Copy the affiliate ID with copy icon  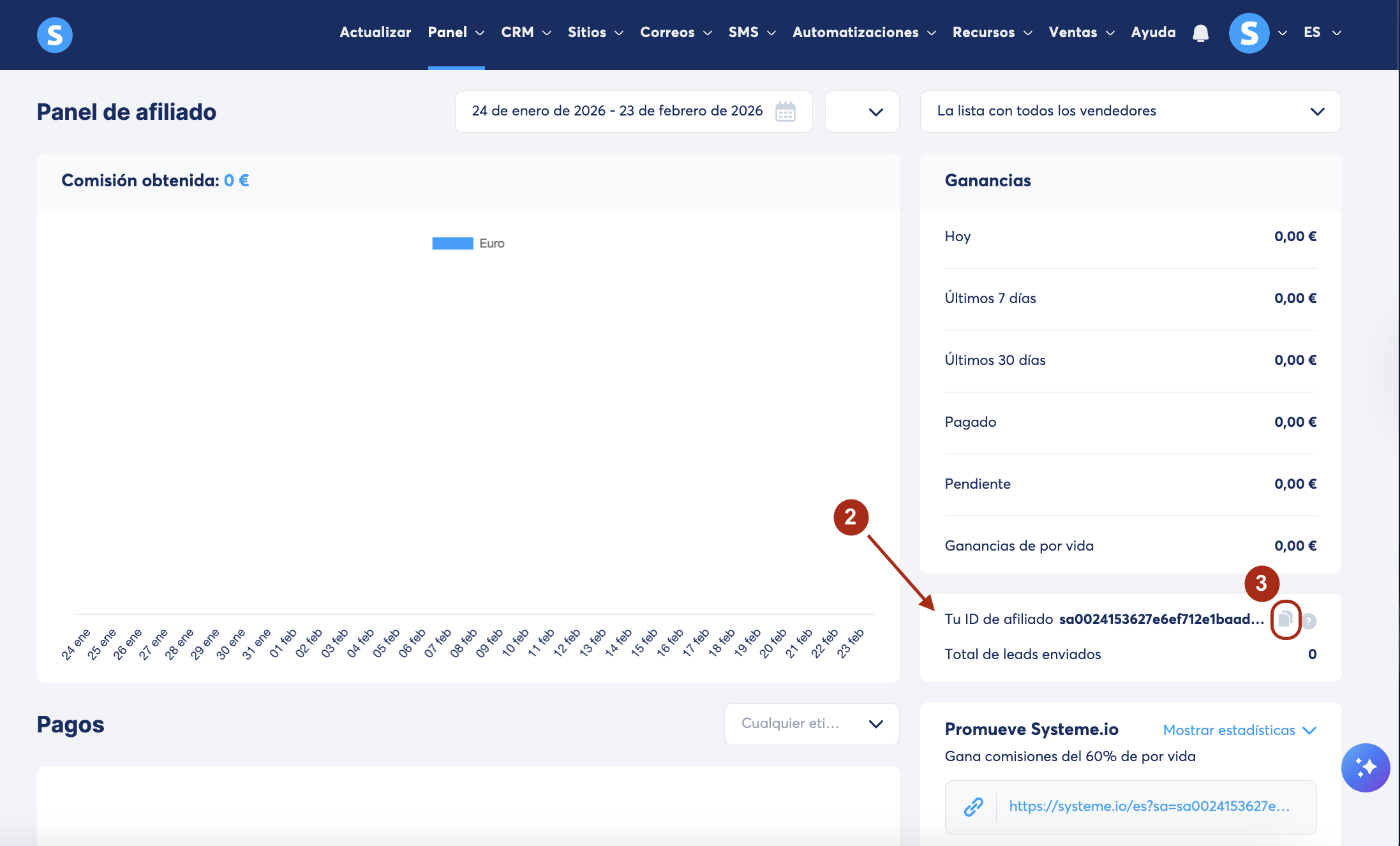[x=1285, y=619]
